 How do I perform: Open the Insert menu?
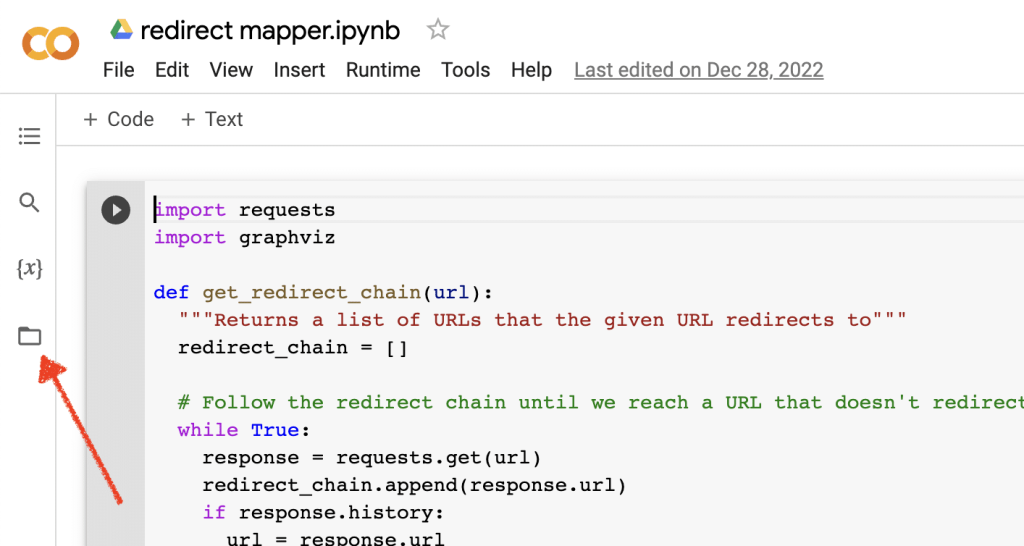coord(299,70)
